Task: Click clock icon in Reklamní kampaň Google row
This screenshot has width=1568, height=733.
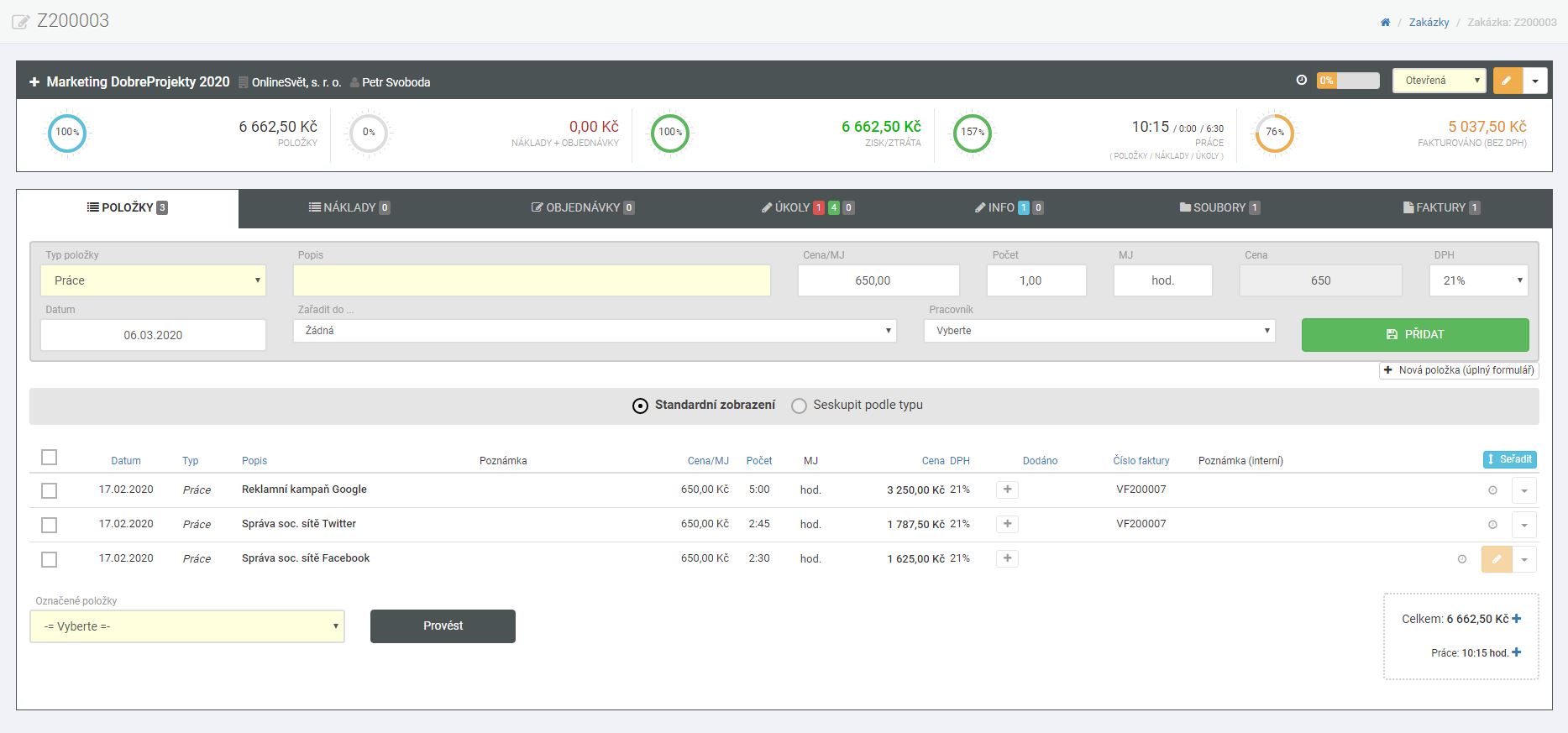Action: tap(1492, 490)
